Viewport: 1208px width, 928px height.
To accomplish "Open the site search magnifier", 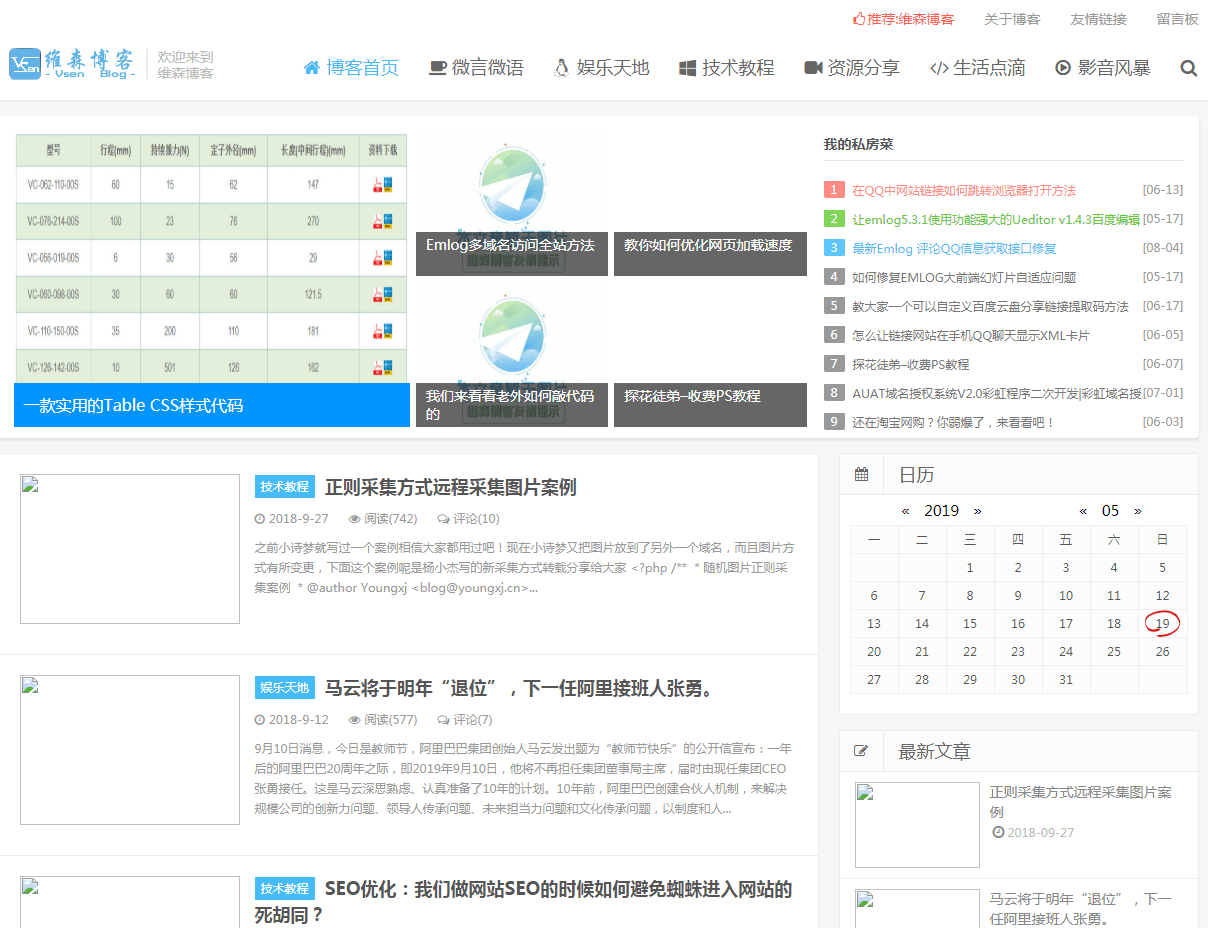I will (x=1188, y=68).
